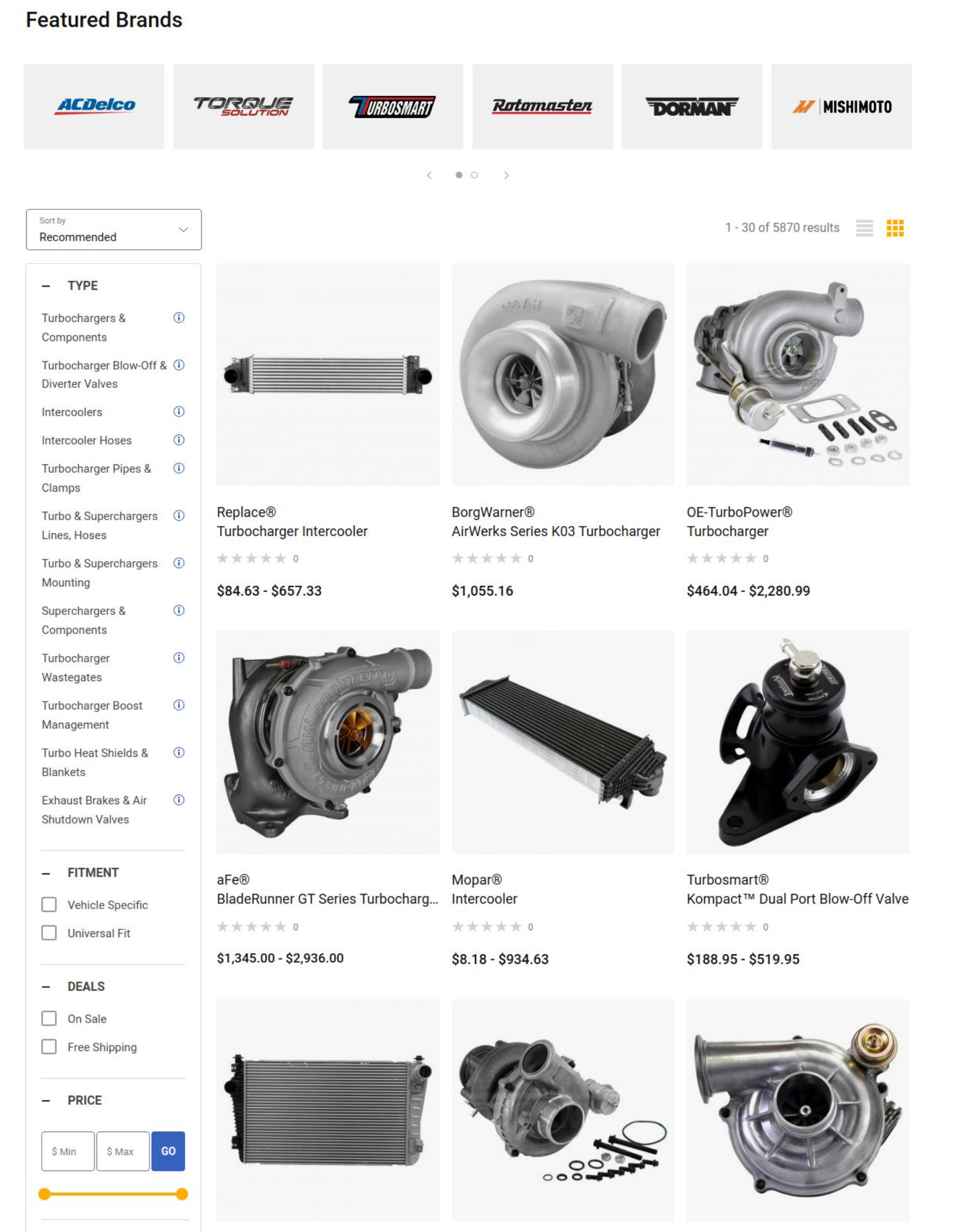Click the $1,055.16 price text
958x1232 pixels.
click(482, 591)
